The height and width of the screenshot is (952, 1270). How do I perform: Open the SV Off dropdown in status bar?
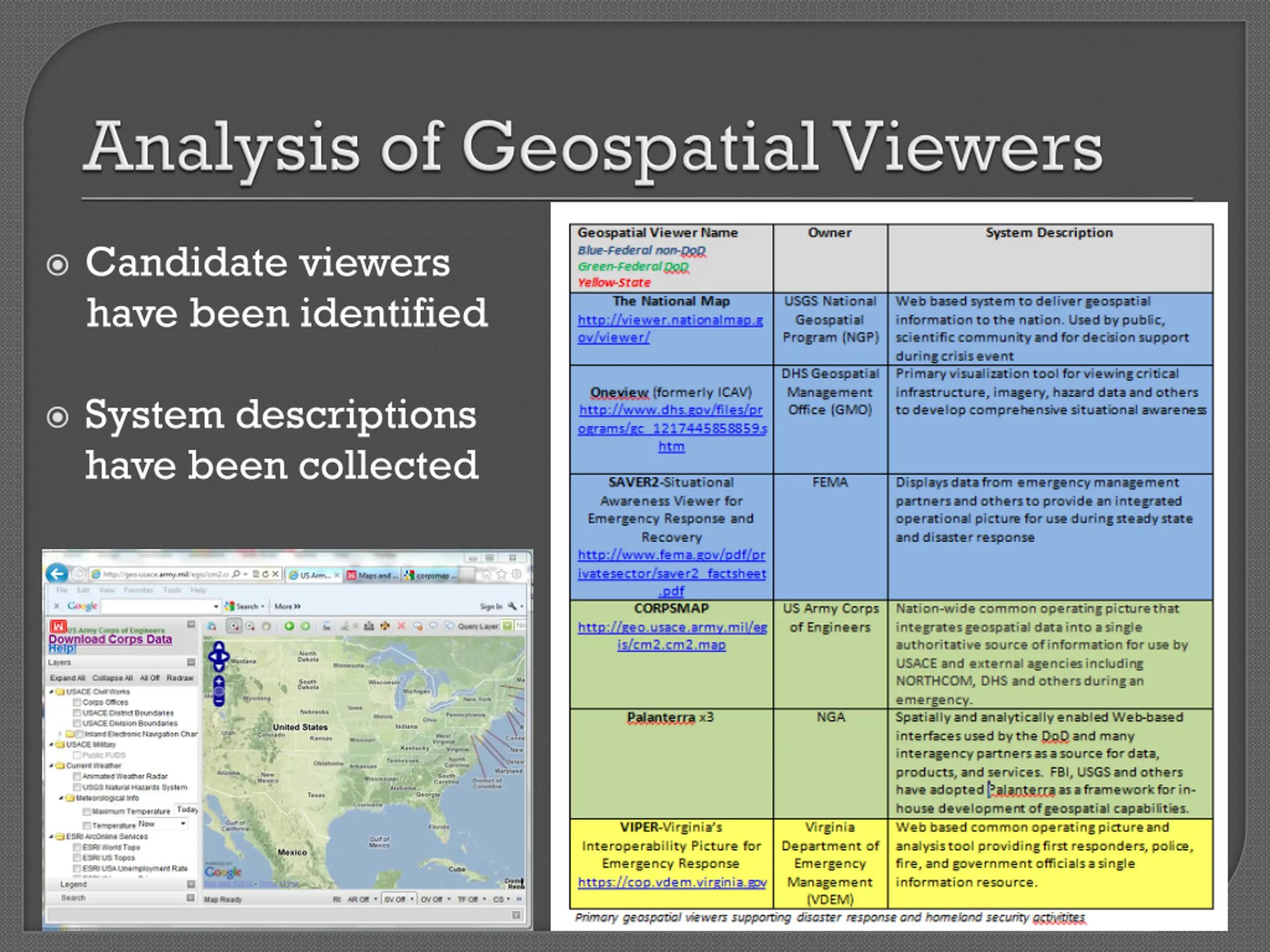tap(399, 899)
